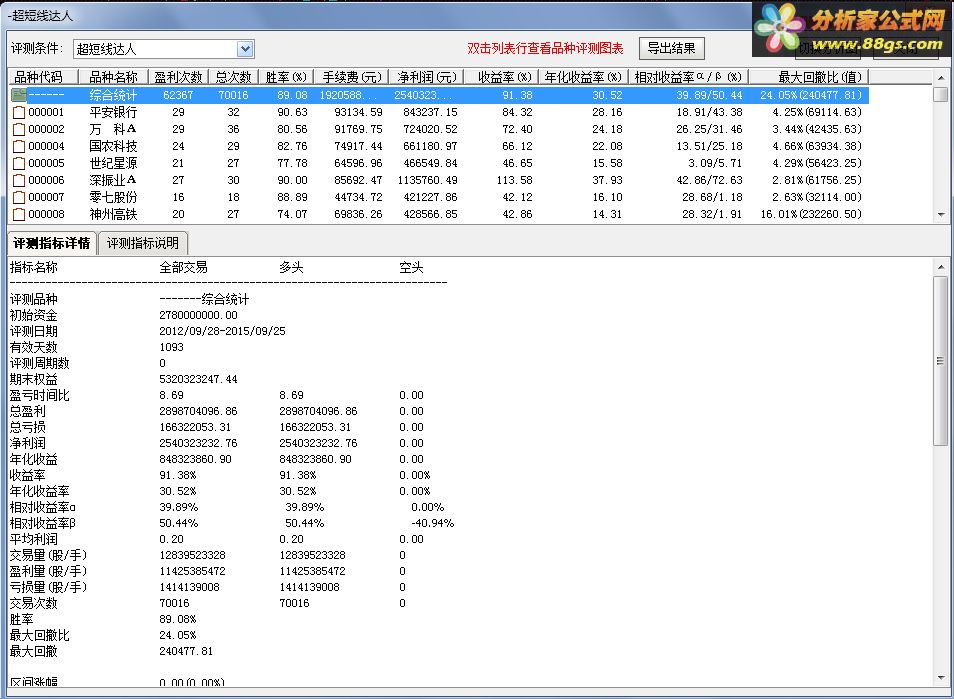
Task: Click the down arrow of the results list scrollbar
Action: pyautogui.click(x=941, y=215)
